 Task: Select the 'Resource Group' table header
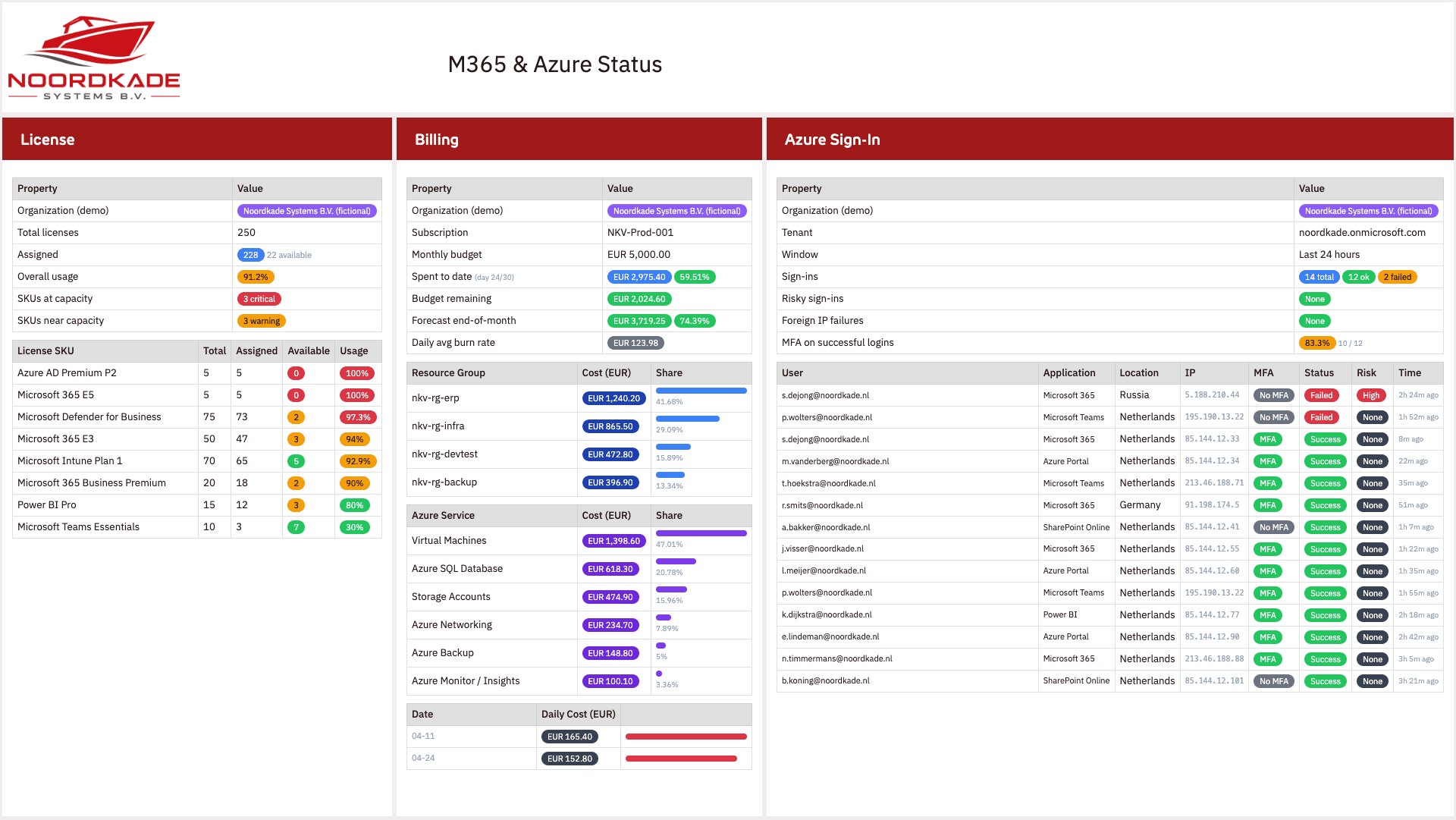click(447, 372)
